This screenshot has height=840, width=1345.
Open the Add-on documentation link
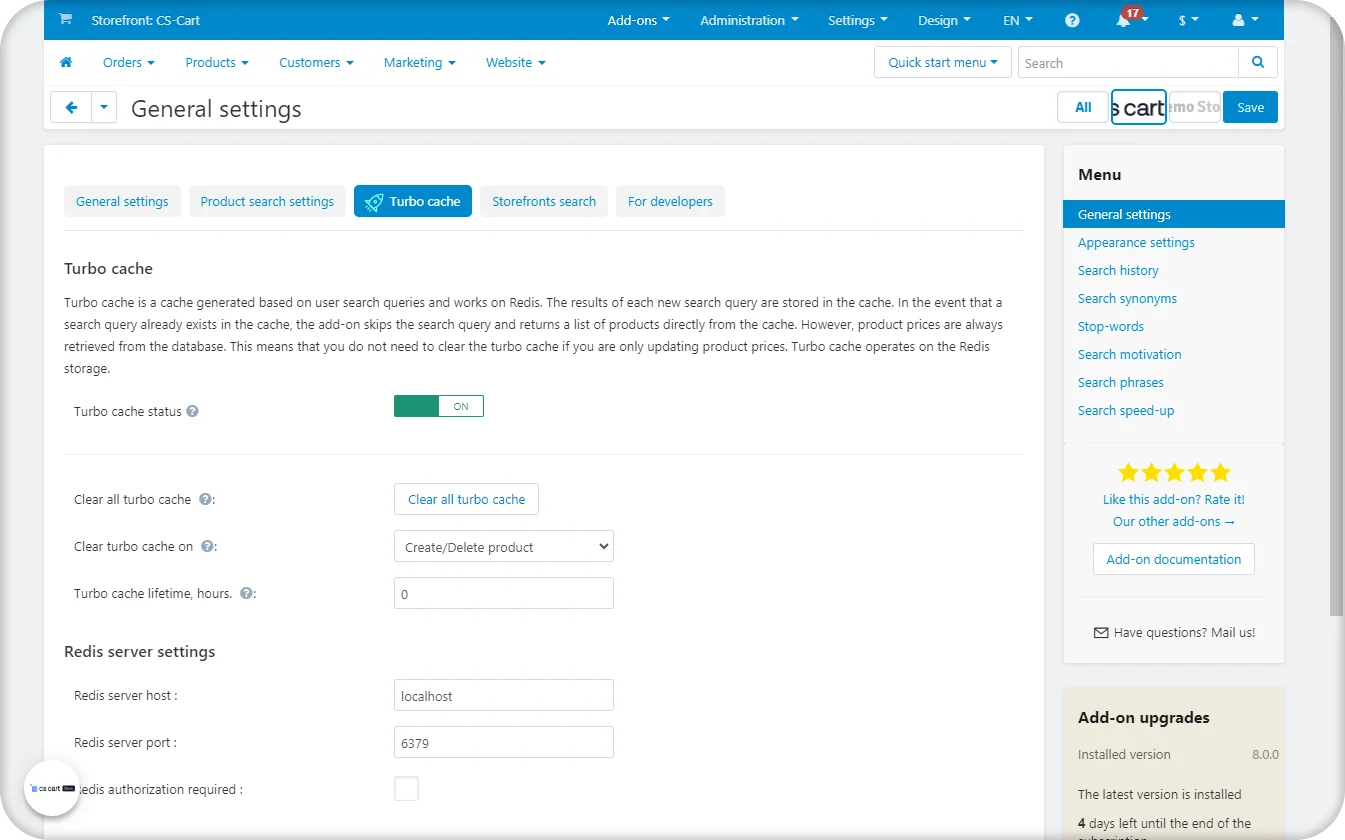coord(1173,559)
